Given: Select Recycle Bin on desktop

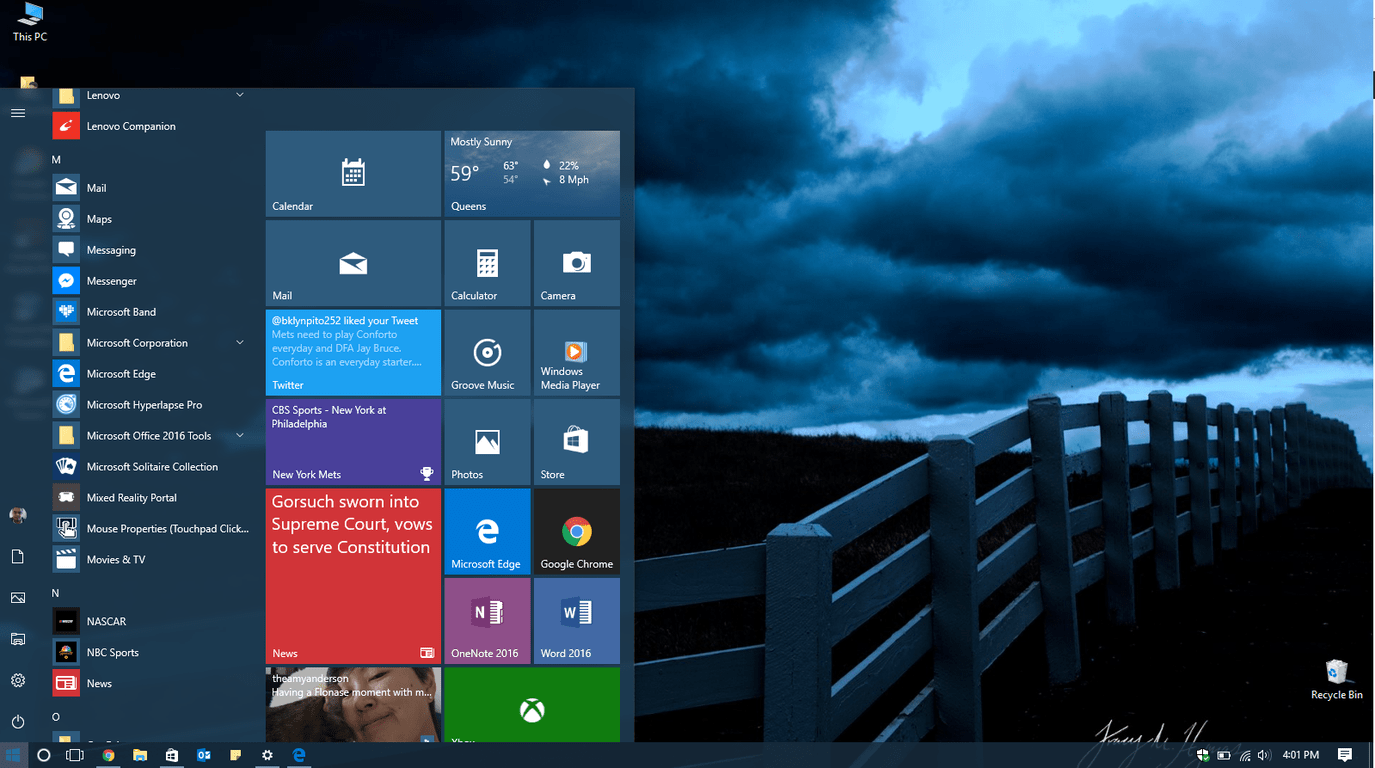Looking at the screenshot, I should [x=1337, y=679].
